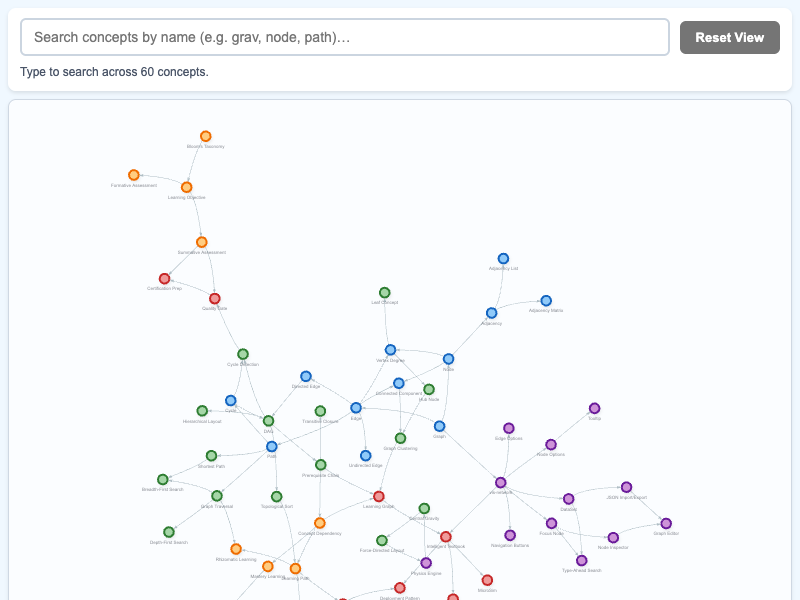800x600 pixels.
Task: Select the Concept Dependency orange node
Action: 320,523
